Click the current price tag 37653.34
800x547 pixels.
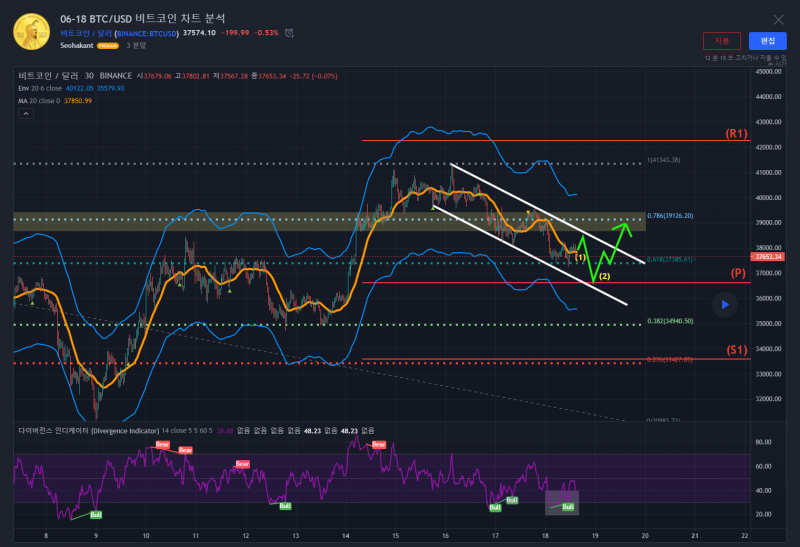pyautogui.click(x=770, y=257)
